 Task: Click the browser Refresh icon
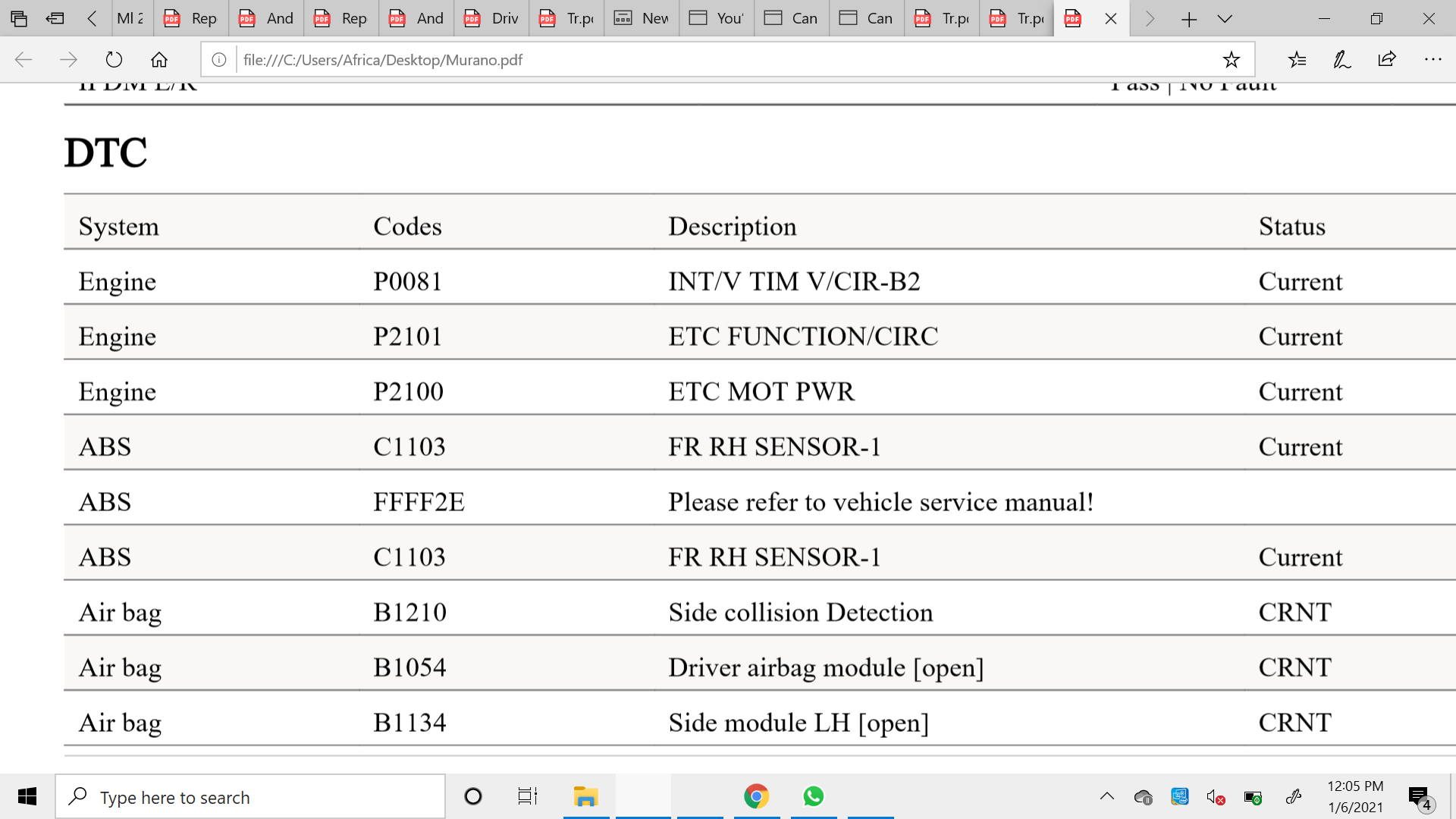(114, 60)
